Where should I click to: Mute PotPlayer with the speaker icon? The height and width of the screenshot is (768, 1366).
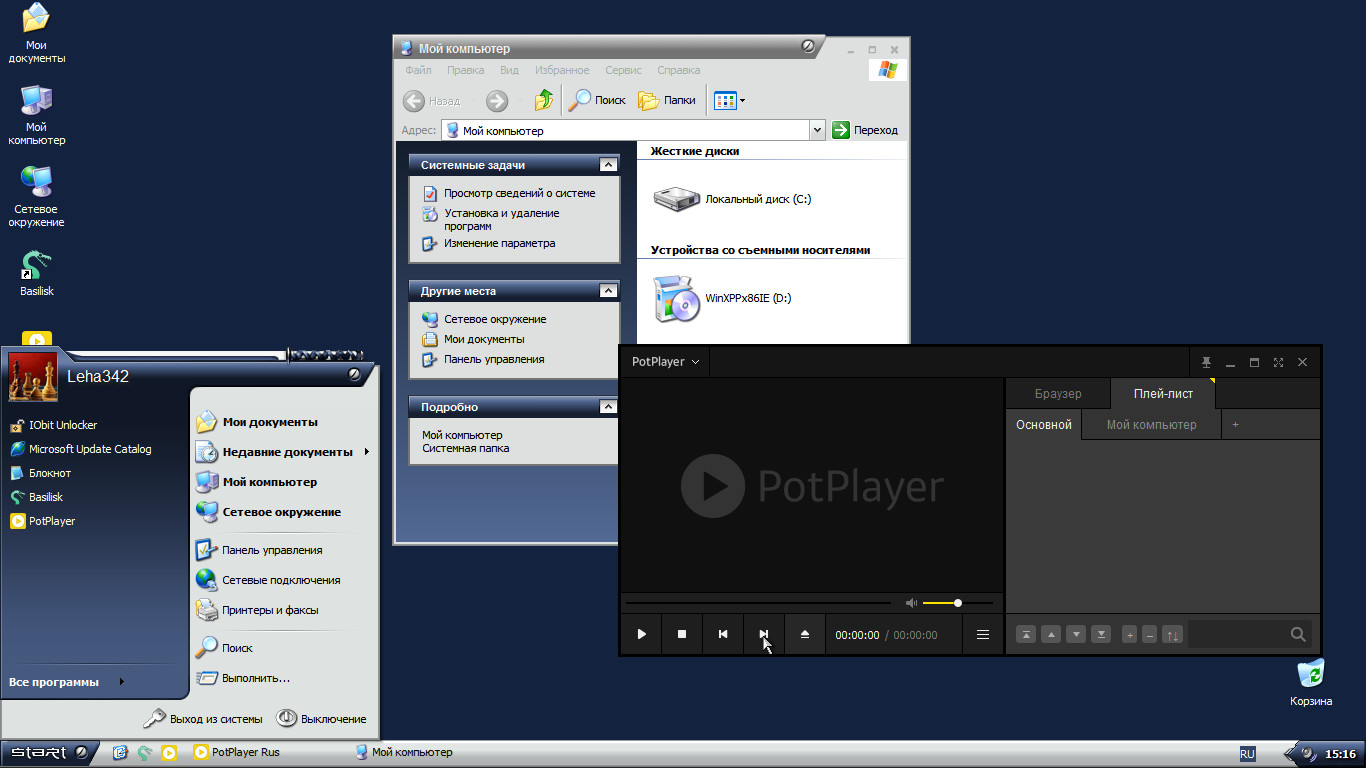tap(911, 603)
